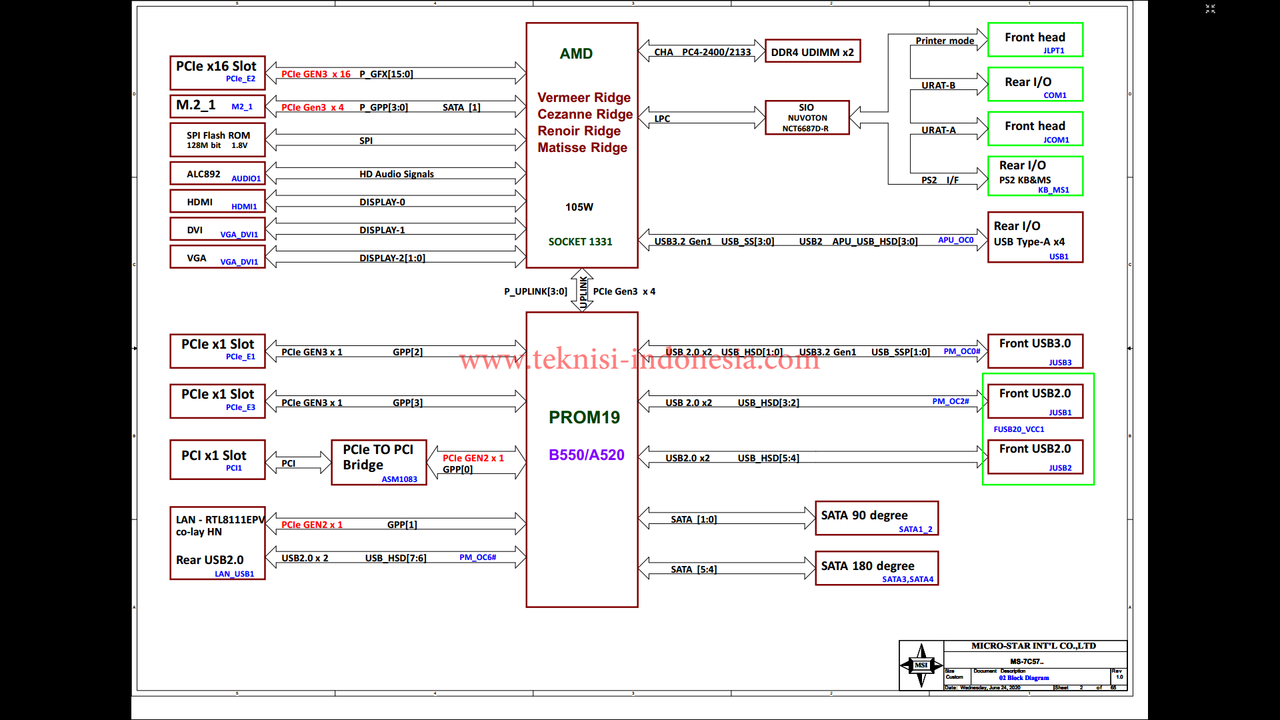The height and width of the screenshot is (720, 1280).
Task: Click the 'PROM19' chipset heading
Action: pyautogui.click(x=584, y=418)
